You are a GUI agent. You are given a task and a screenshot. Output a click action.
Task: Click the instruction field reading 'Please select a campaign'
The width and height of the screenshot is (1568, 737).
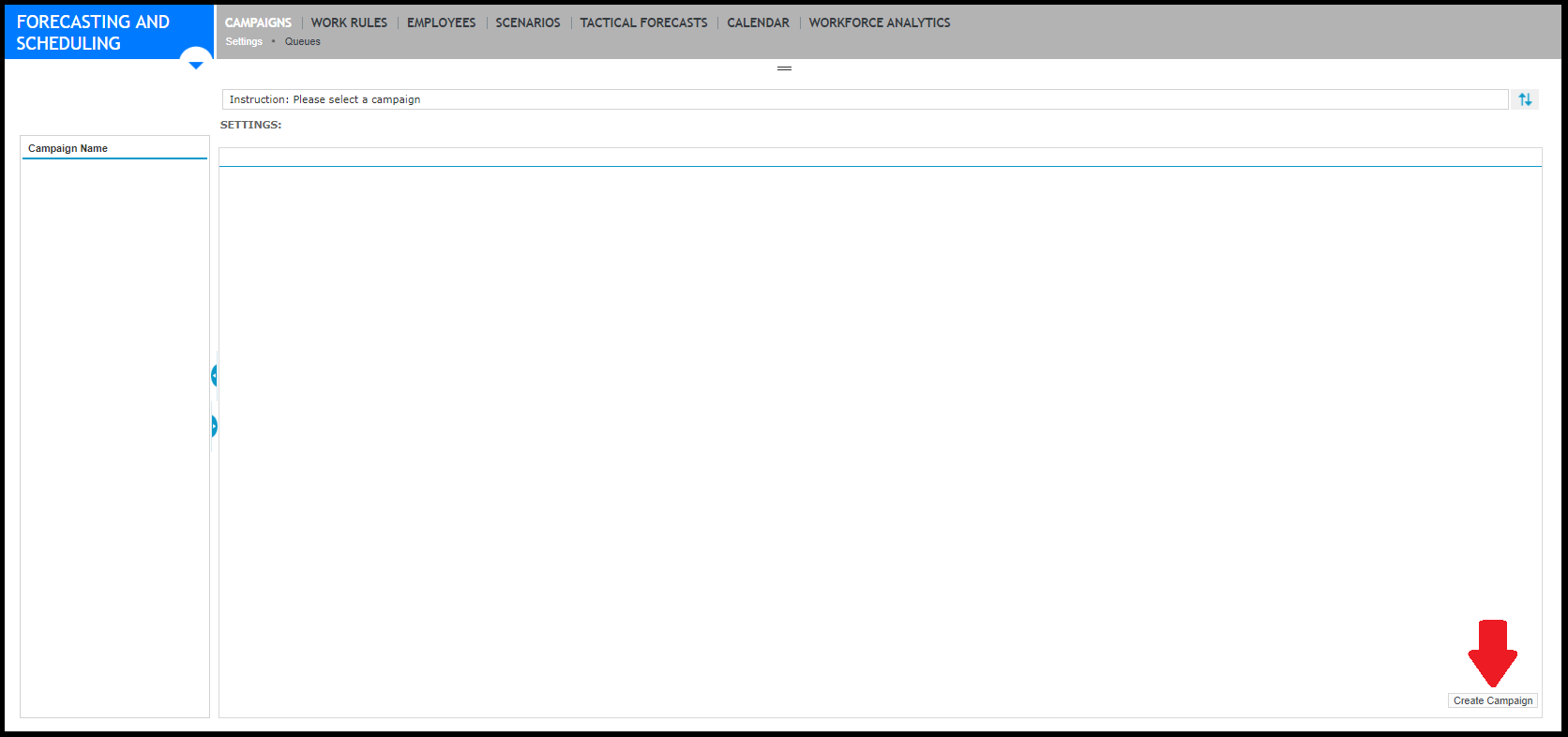click(865, 99)
